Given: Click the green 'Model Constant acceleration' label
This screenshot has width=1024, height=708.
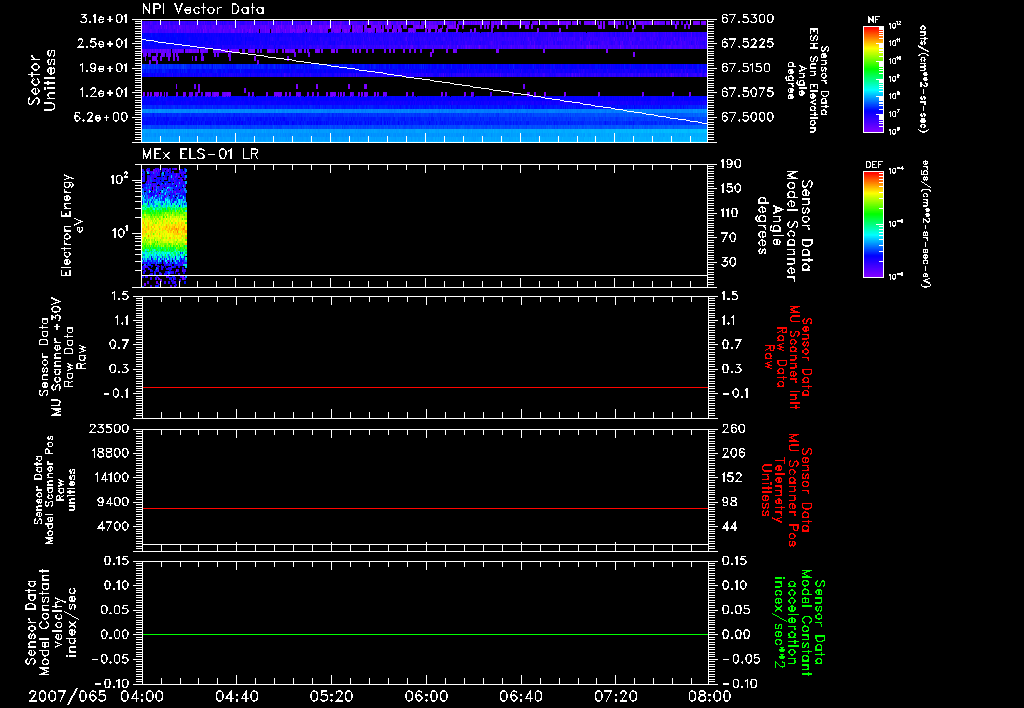Looking at the screenshot, I should tap(799, 624).
